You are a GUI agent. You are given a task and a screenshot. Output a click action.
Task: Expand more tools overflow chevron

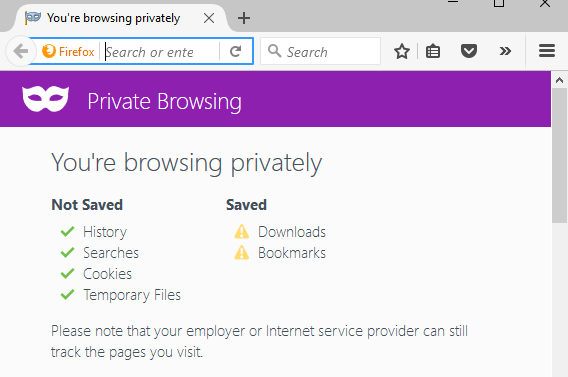[505, 51]
